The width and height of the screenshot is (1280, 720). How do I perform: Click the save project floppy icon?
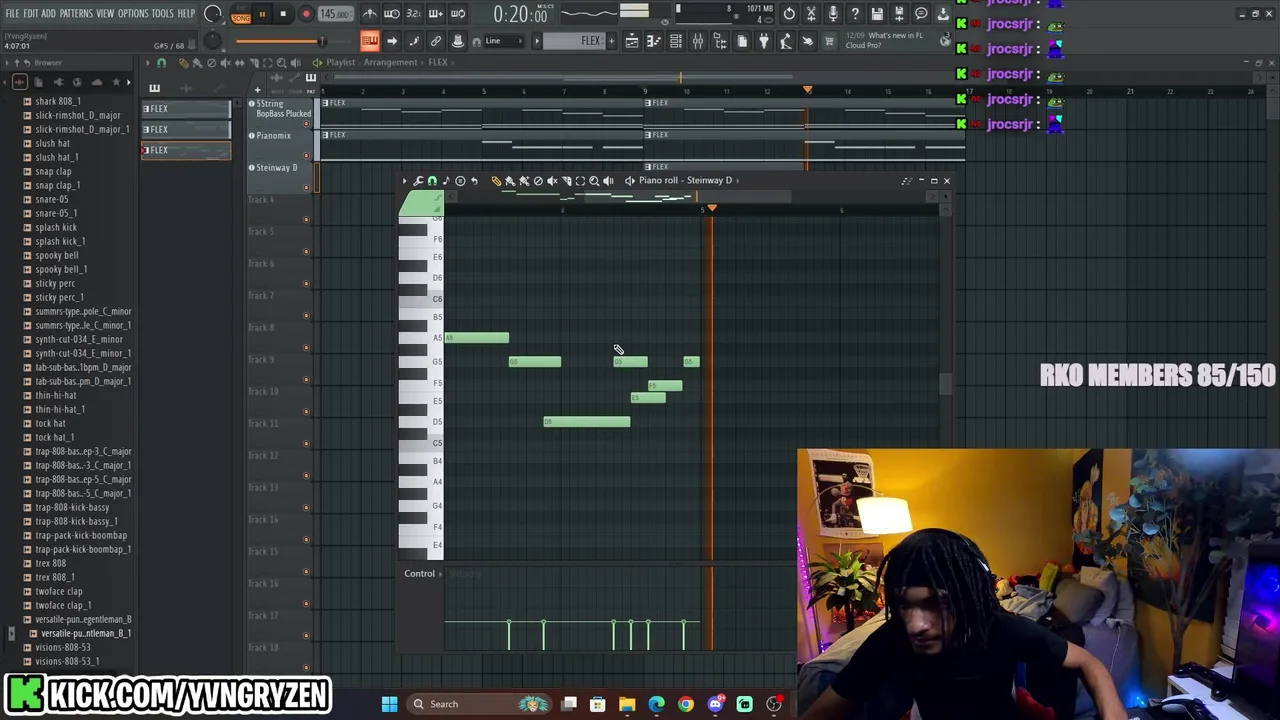tap(877, 14)
